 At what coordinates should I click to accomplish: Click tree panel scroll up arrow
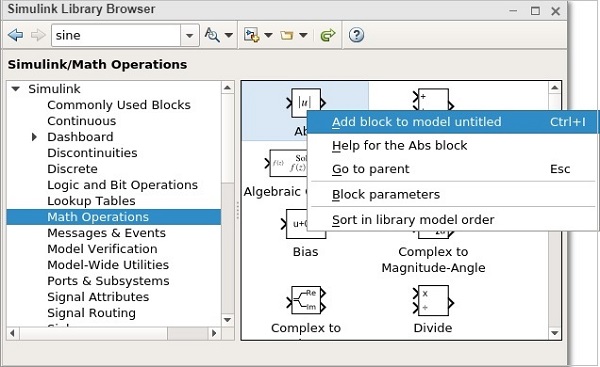click(x=227, y=88)
